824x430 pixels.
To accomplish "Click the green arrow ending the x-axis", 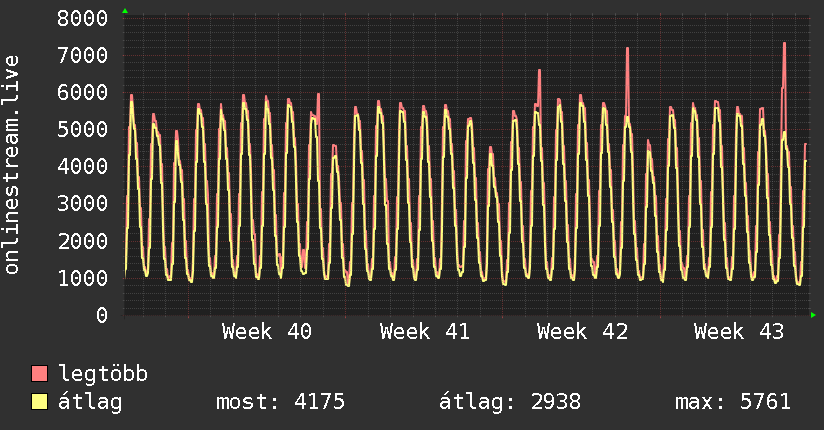I will click(813, 315).
